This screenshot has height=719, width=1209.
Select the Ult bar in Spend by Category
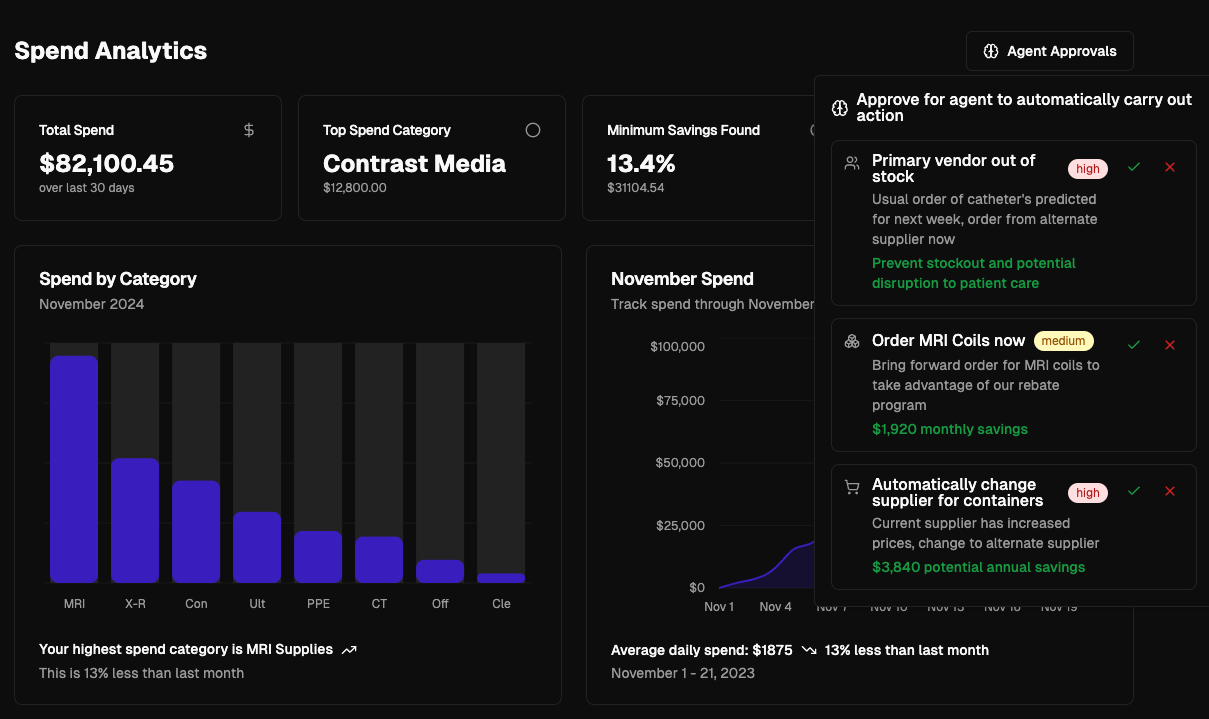click(x=257, y=547)
